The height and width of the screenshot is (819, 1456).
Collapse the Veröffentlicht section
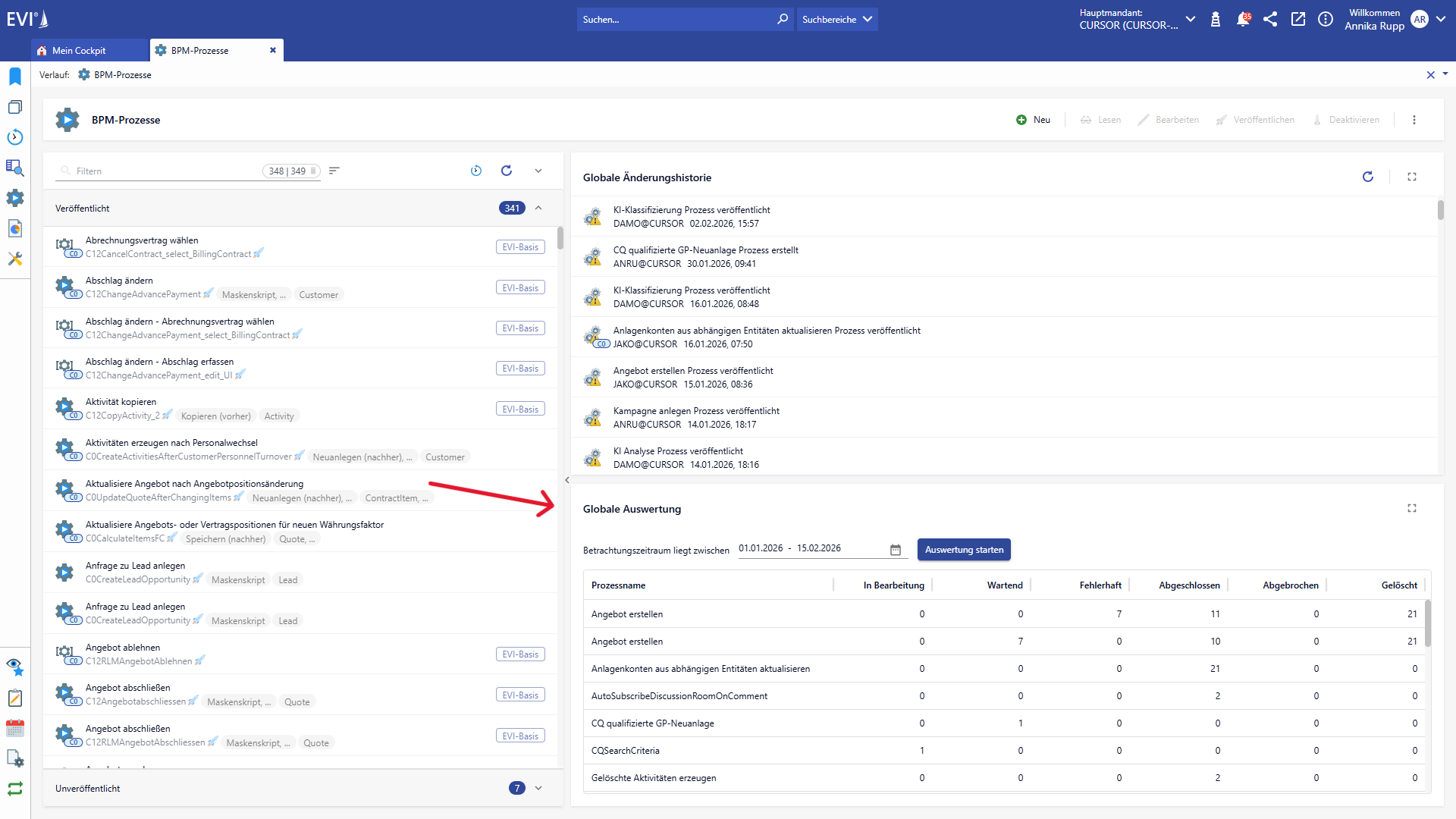(x=538, y=208)
